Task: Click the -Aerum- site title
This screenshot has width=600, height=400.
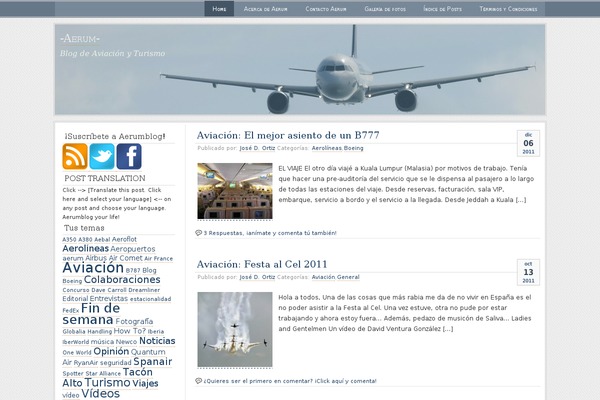Action: [x=80, y=39]
